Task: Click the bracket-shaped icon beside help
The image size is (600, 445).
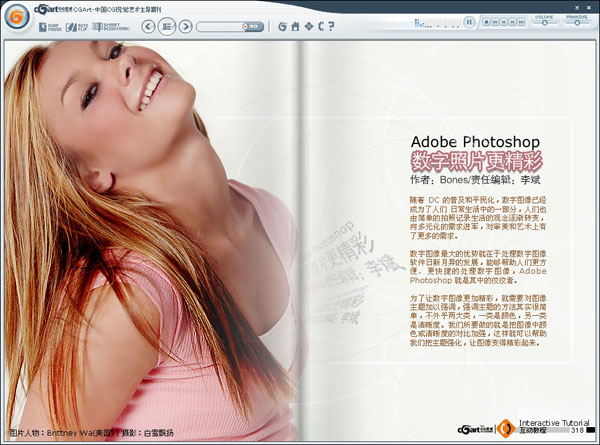Action: 321,26
